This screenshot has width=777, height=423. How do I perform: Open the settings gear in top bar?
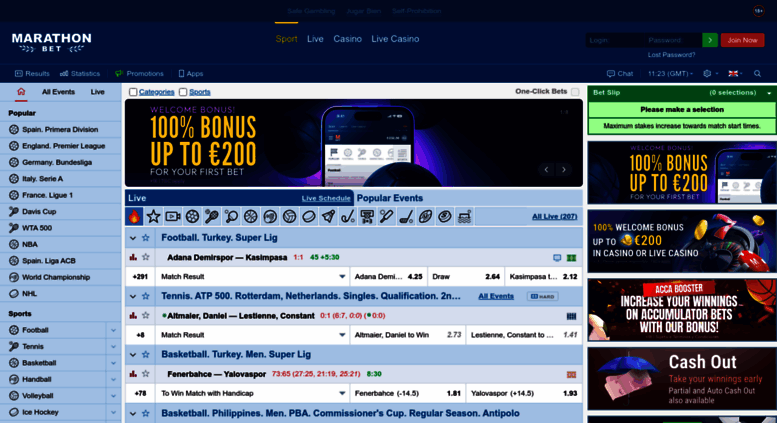tap(707, 73)
